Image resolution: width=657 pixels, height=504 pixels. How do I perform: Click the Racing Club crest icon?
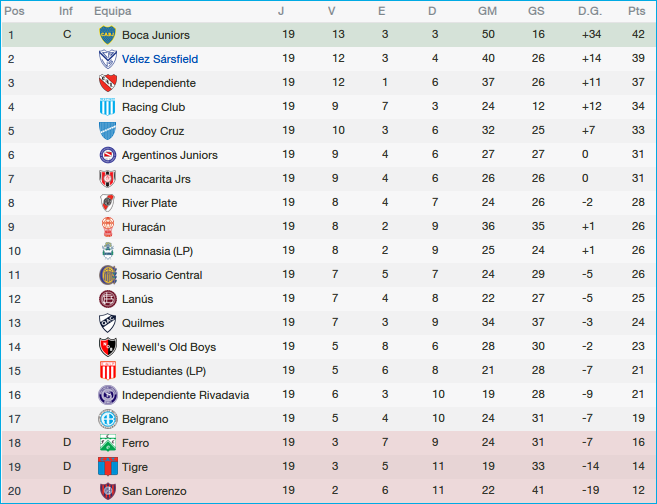(107, 107)
